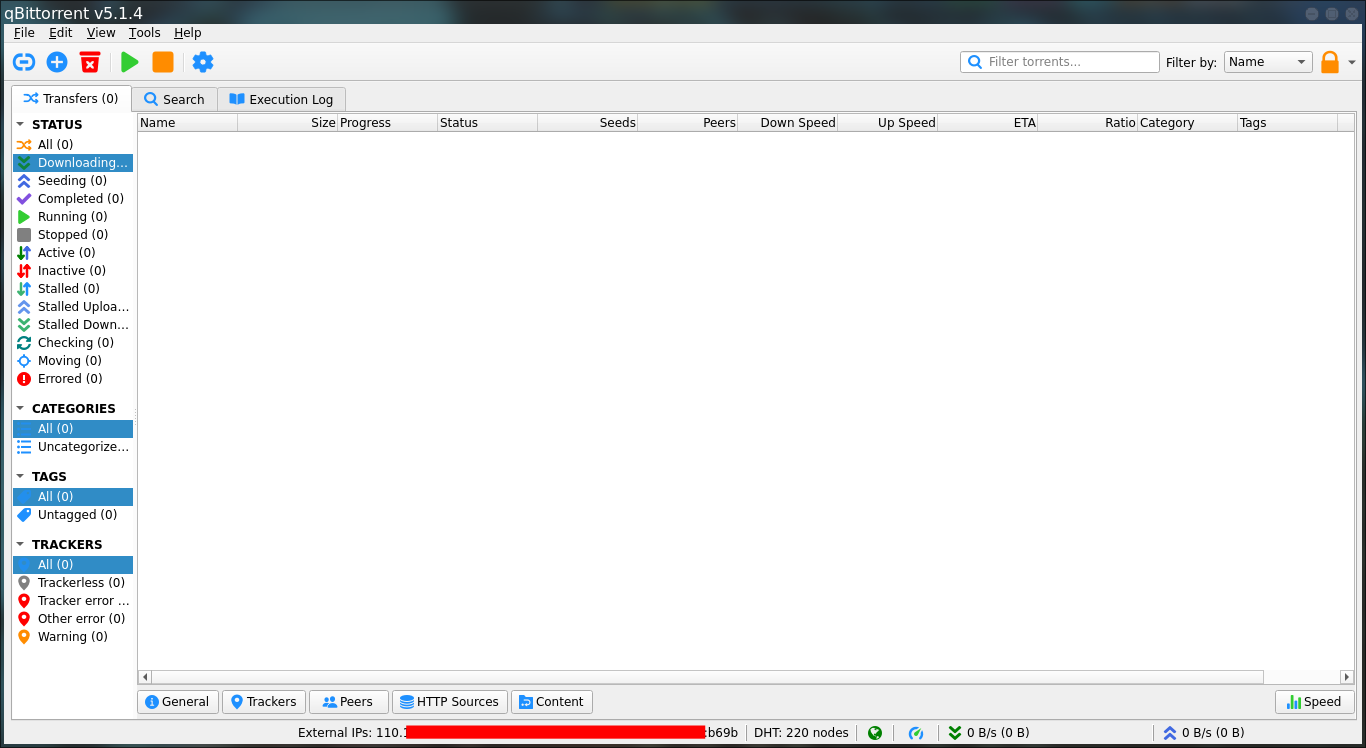Viewport: 1366px width, 748px height.
Task: Click the Add Torrent Link icon
Action: (24, 62)
